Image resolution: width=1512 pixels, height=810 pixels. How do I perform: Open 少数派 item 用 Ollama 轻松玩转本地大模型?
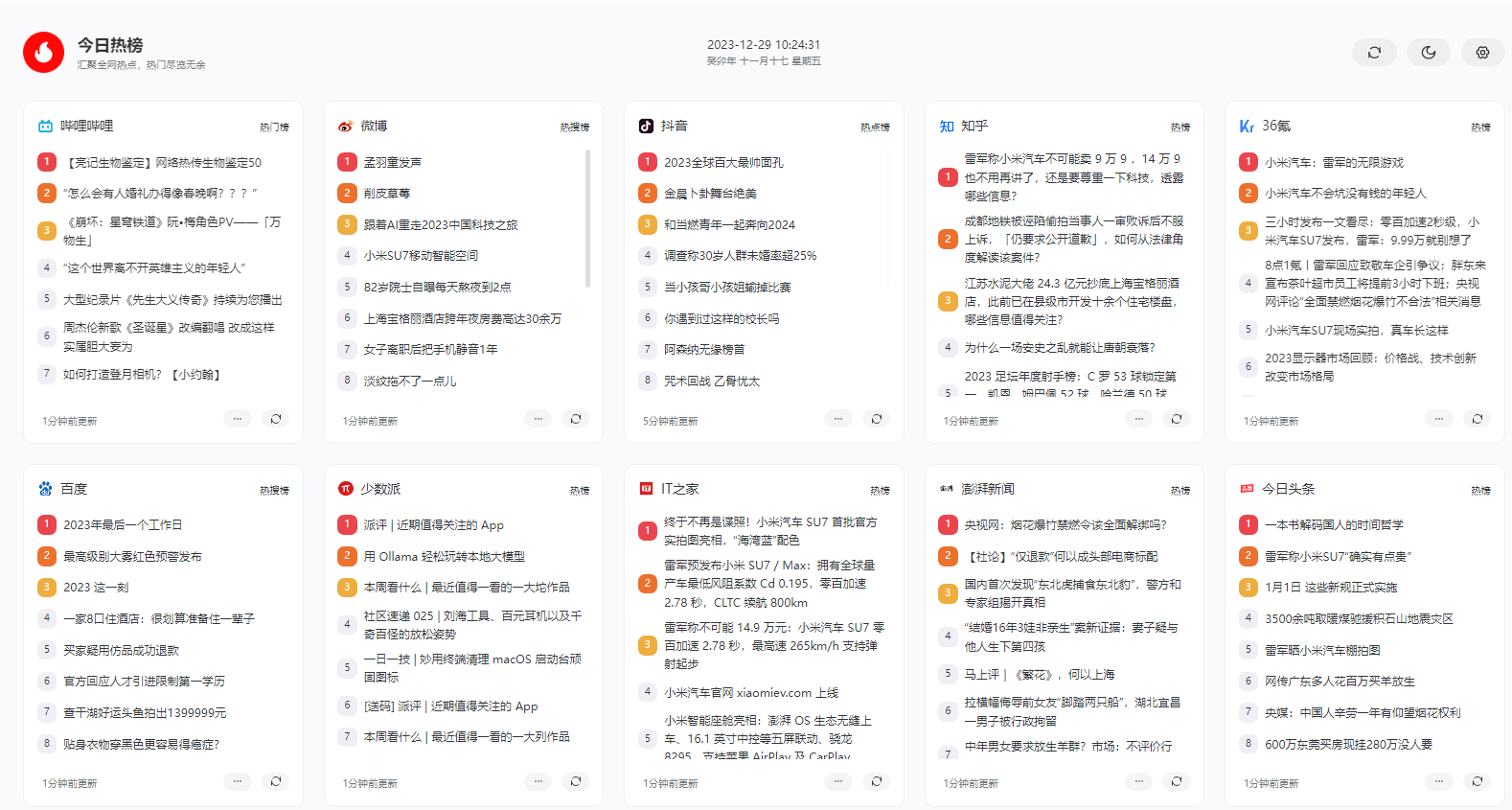point(444,557)
